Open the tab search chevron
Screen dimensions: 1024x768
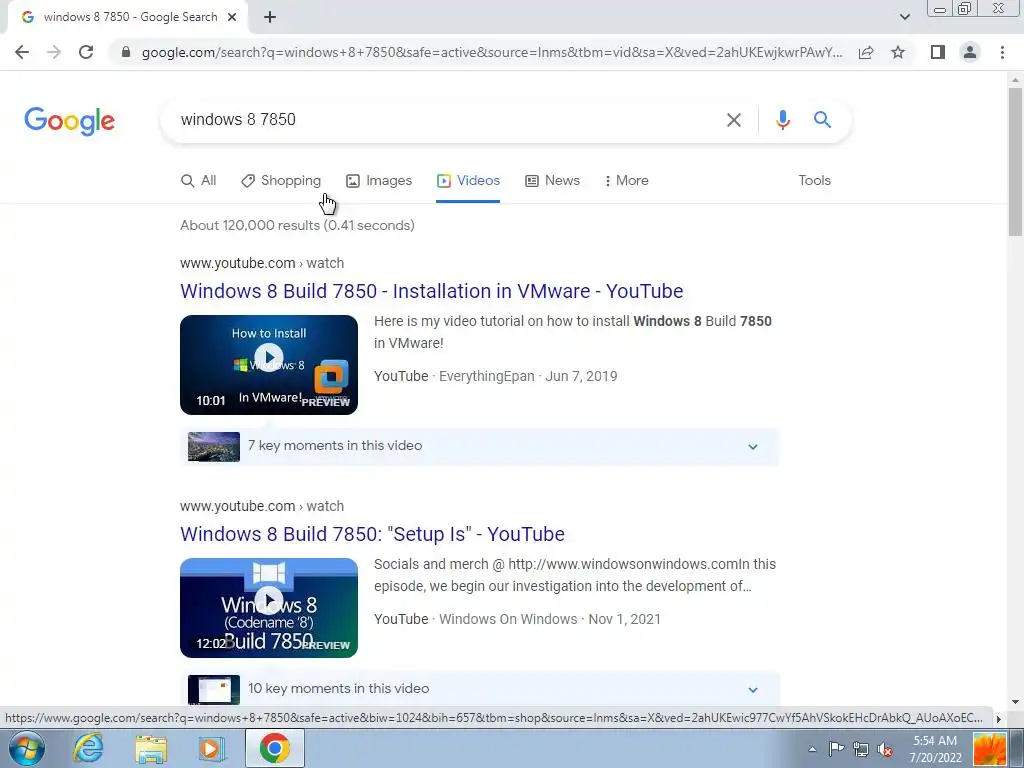tap(904, 17)
